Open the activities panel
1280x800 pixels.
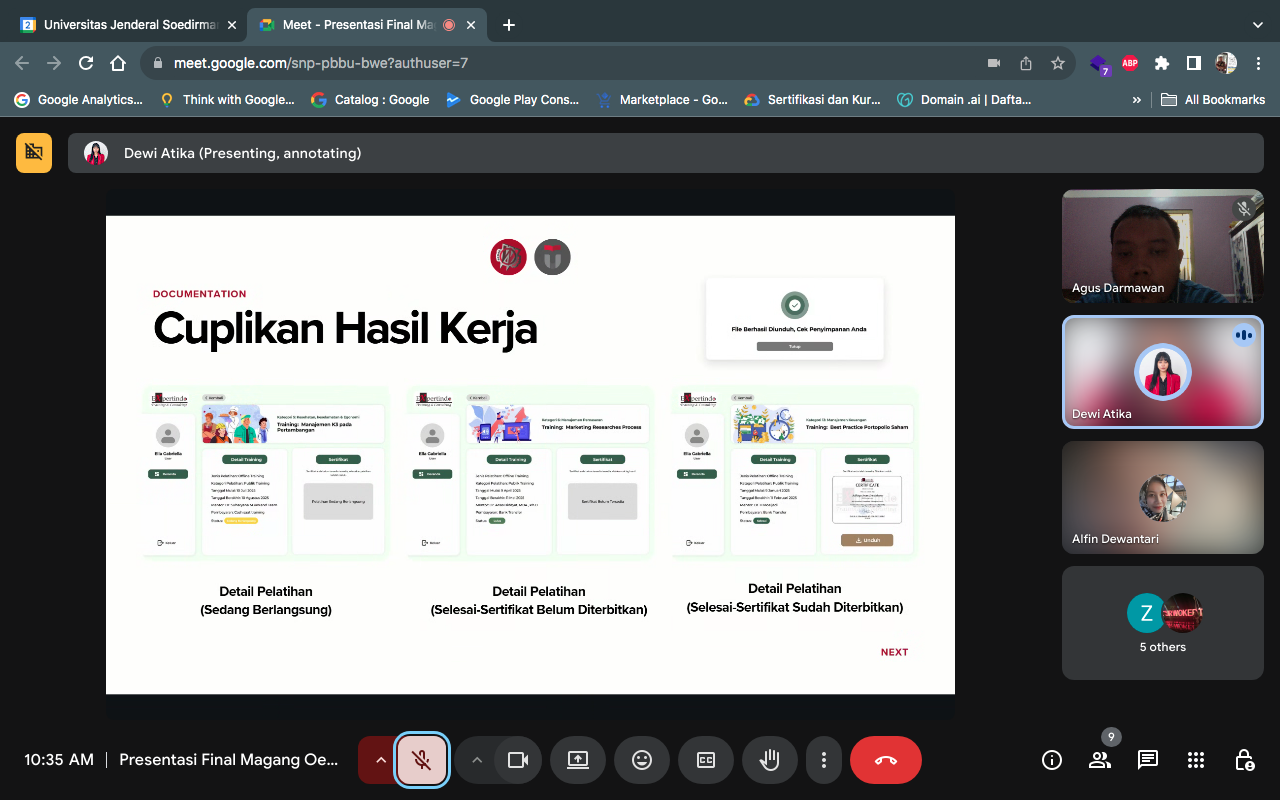click(x=1196, y=760)
